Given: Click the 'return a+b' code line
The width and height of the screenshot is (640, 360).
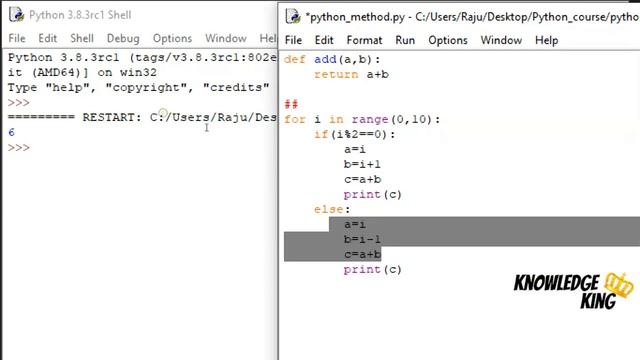Looking at the screenshot, I should tap(351, 74).
